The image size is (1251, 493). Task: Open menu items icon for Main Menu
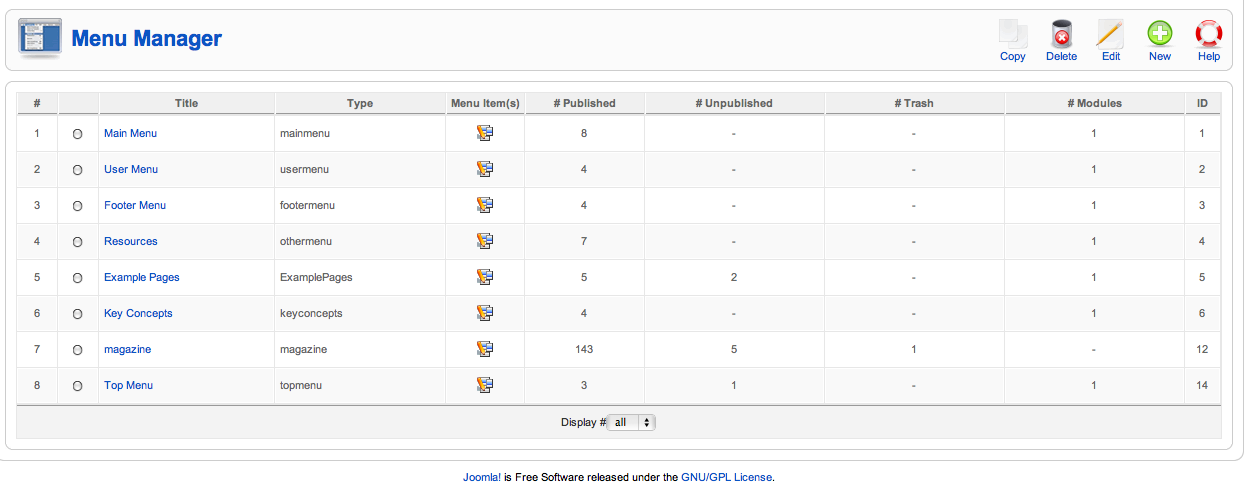pyautogui.click(x=485, y=133)
